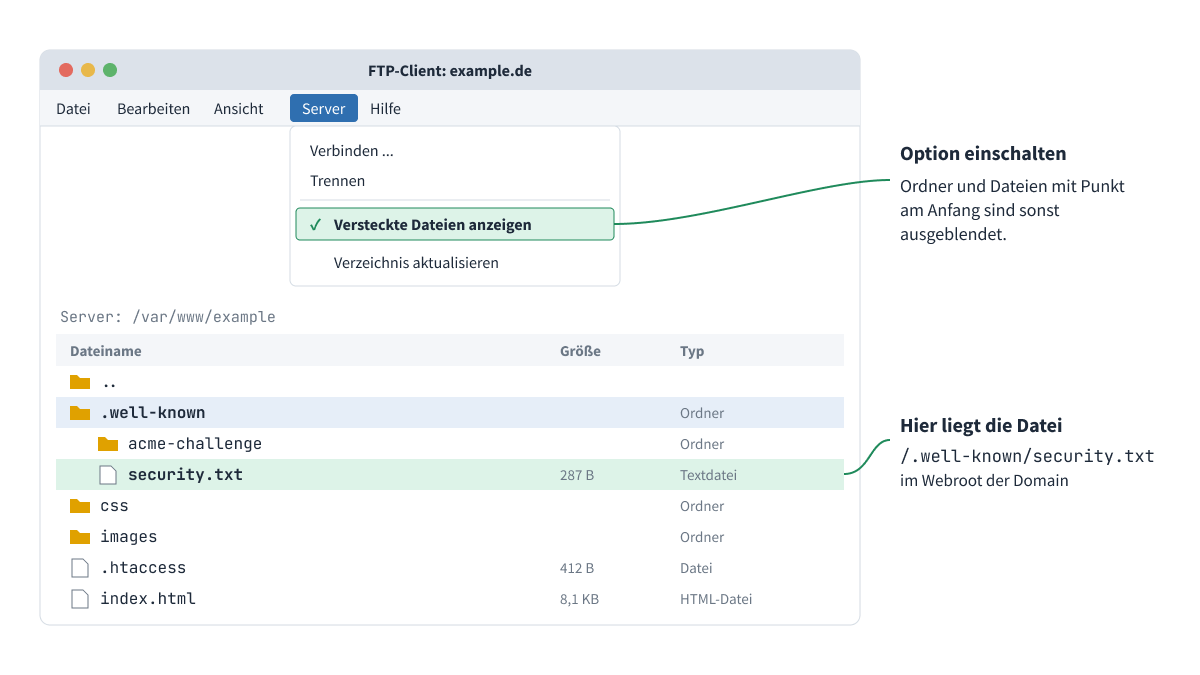
Task: Open the Ansicht menu
Action: point(239,109)
